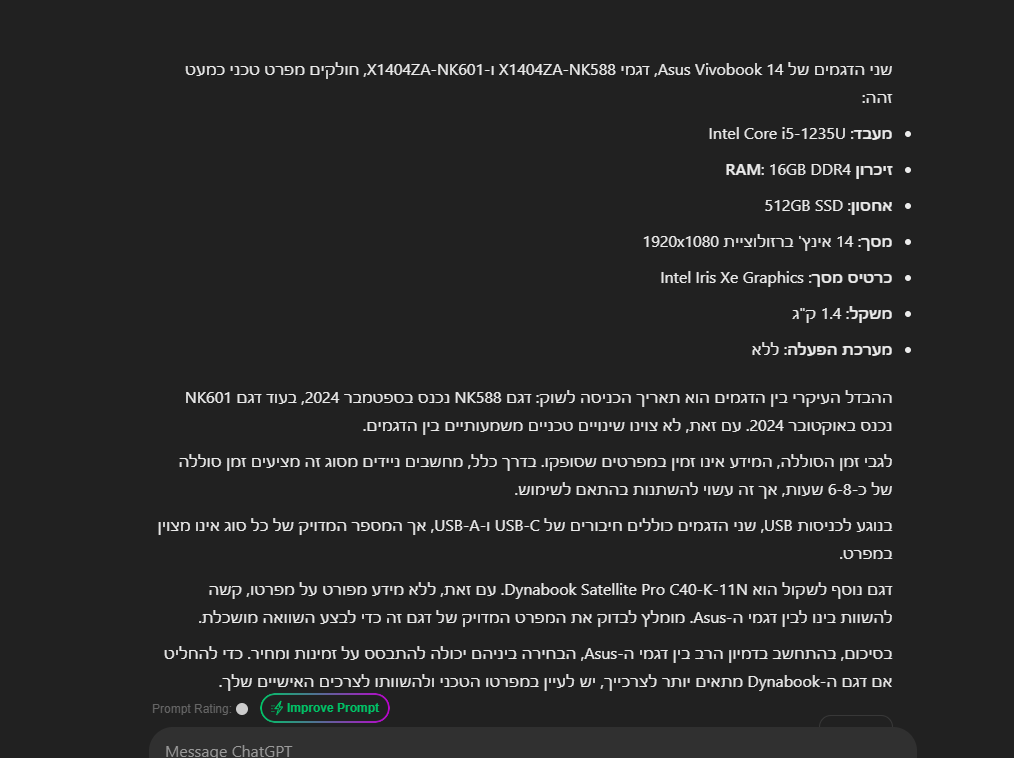Click the '1.4 ק"ג' weight line
This screenshot has width=1014, height=758.
[841, 314]
